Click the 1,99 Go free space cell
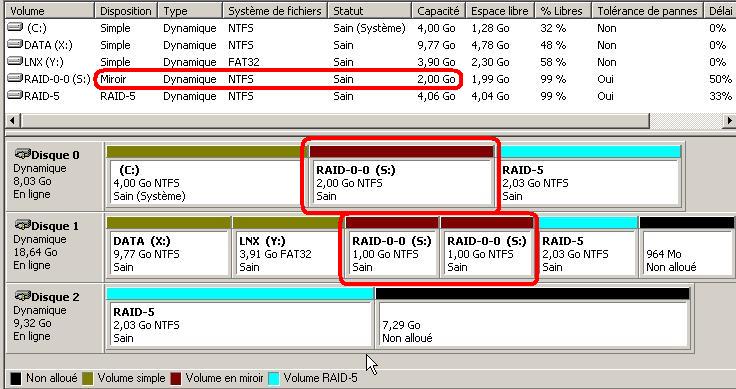 tap(491, 79)
